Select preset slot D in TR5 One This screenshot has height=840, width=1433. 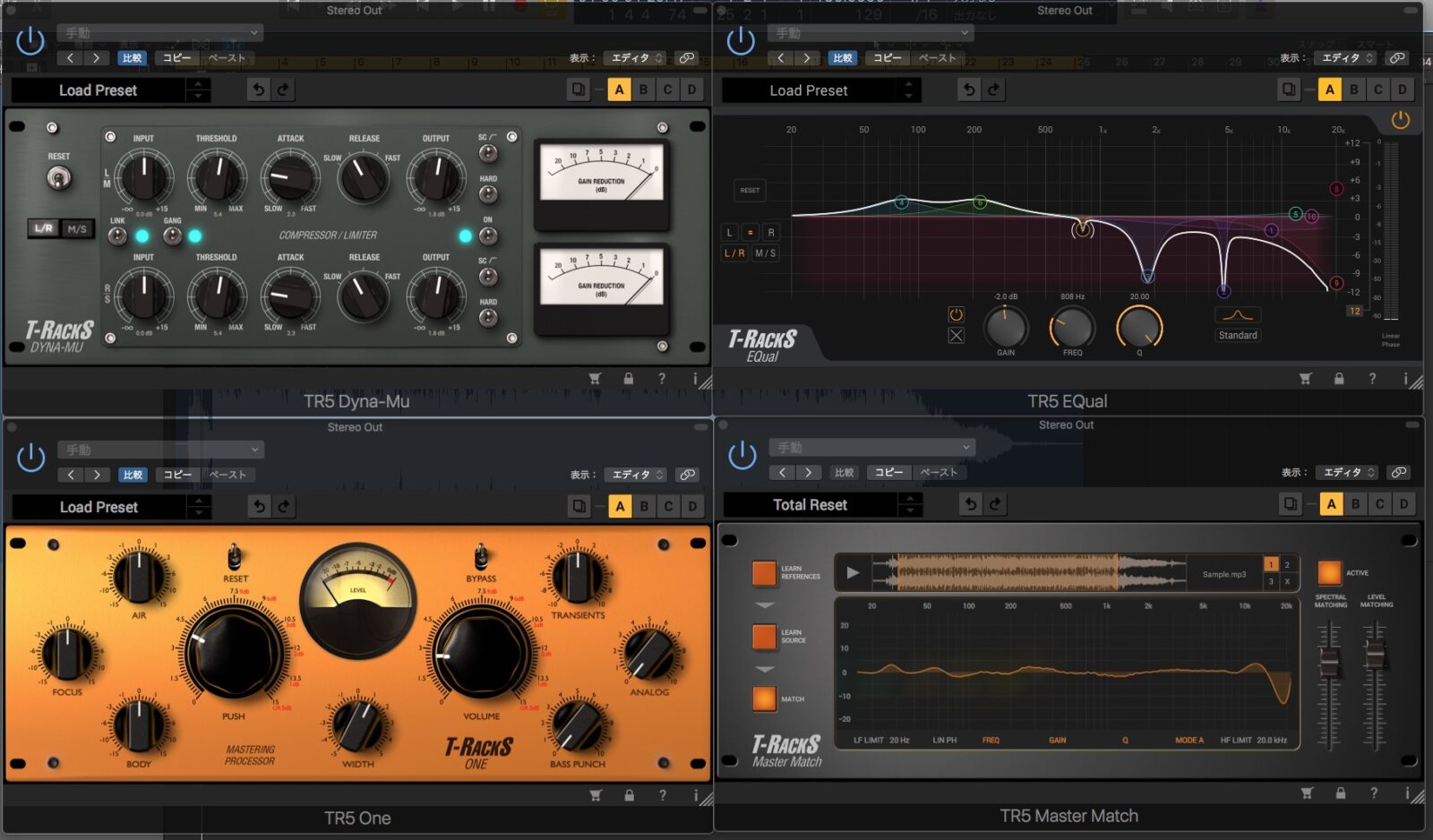tap(692, 506)
